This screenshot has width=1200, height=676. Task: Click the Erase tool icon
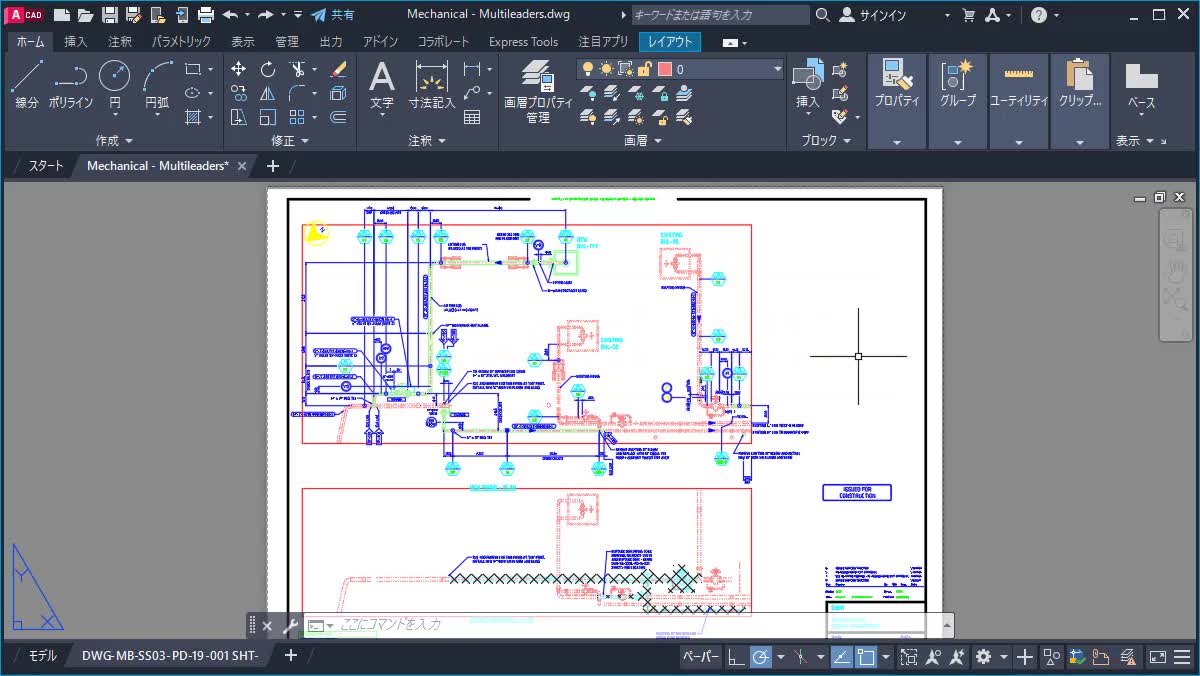click(338, 69)
